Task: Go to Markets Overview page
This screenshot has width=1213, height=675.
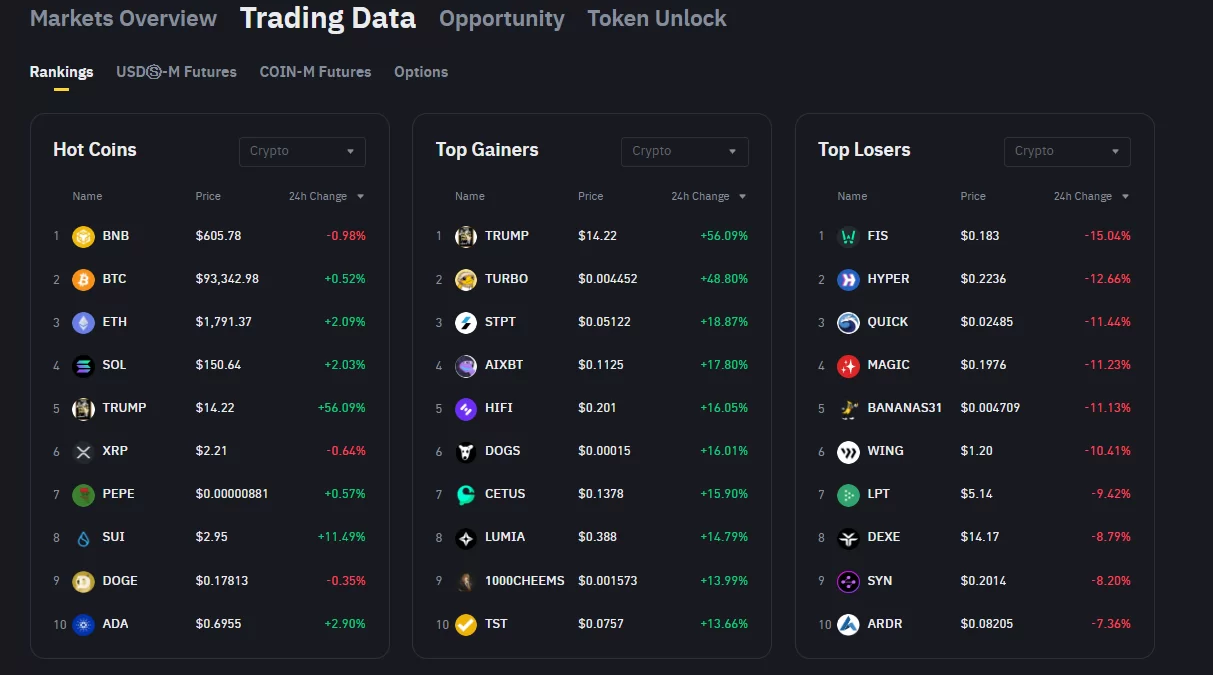Action: (123, 19)
